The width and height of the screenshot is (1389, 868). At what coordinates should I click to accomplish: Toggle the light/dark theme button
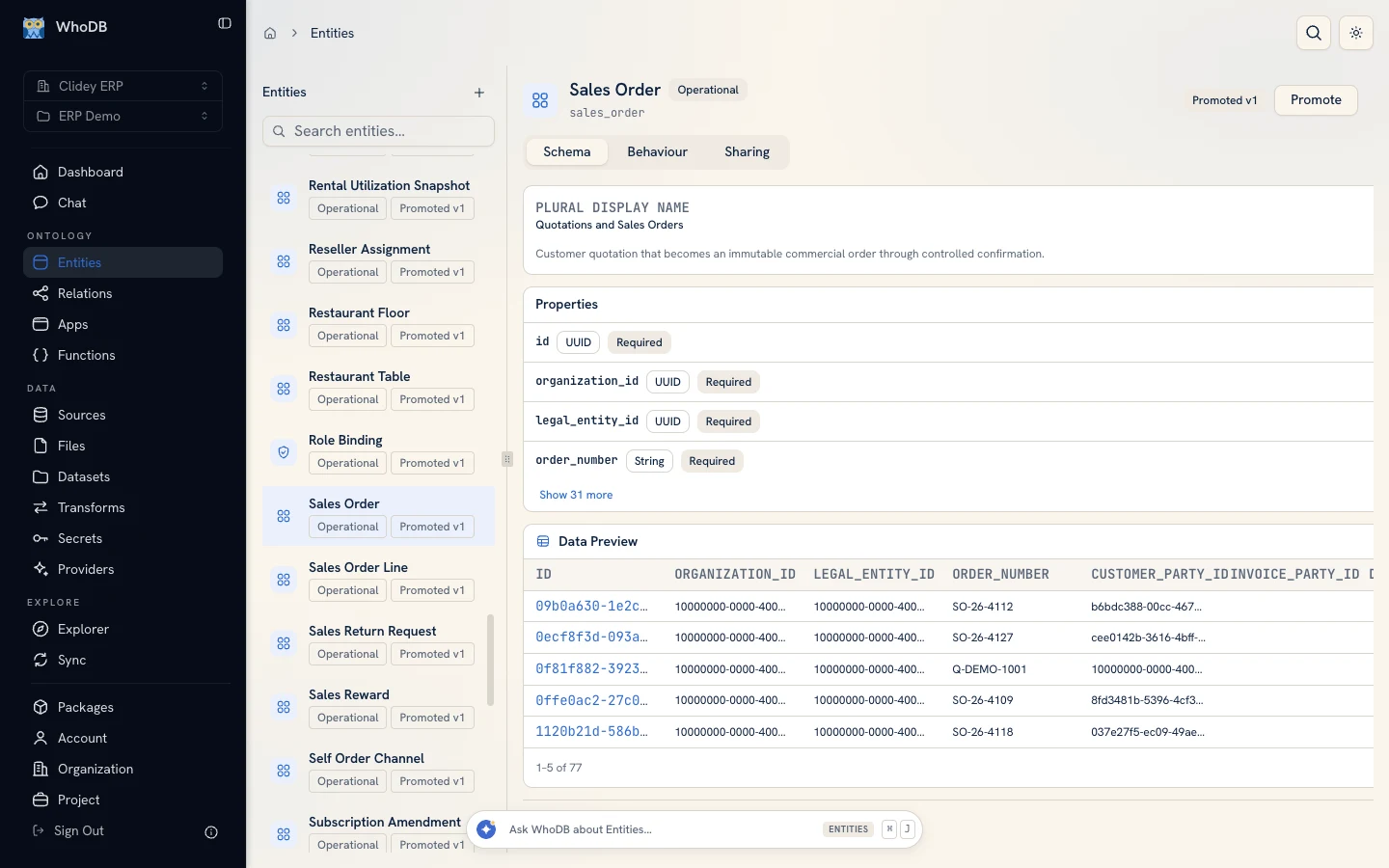coord(1356,33)
